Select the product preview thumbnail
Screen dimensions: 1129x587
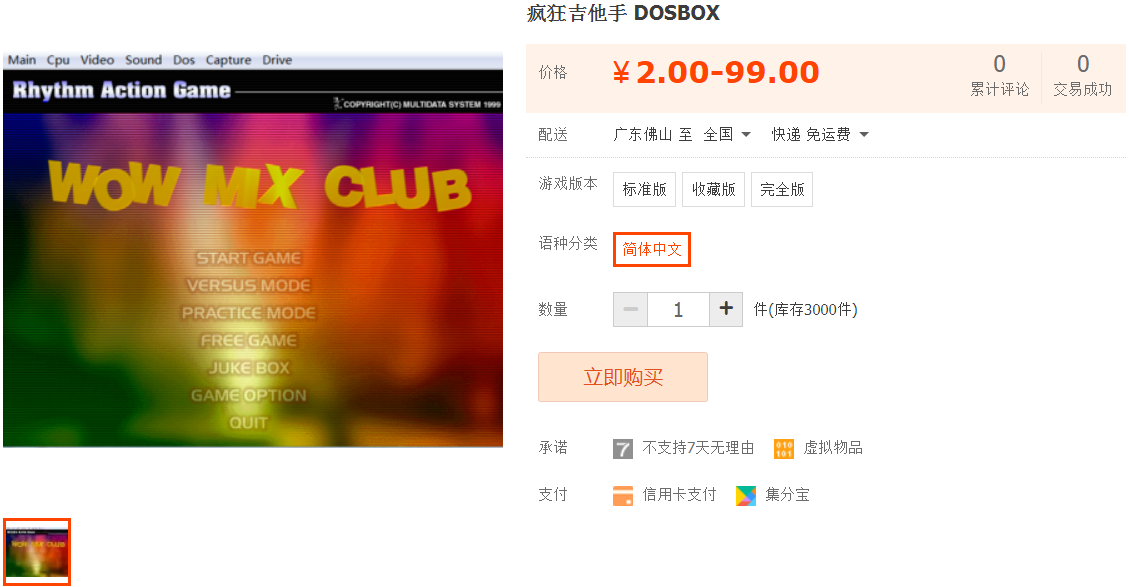coord(37,552)
